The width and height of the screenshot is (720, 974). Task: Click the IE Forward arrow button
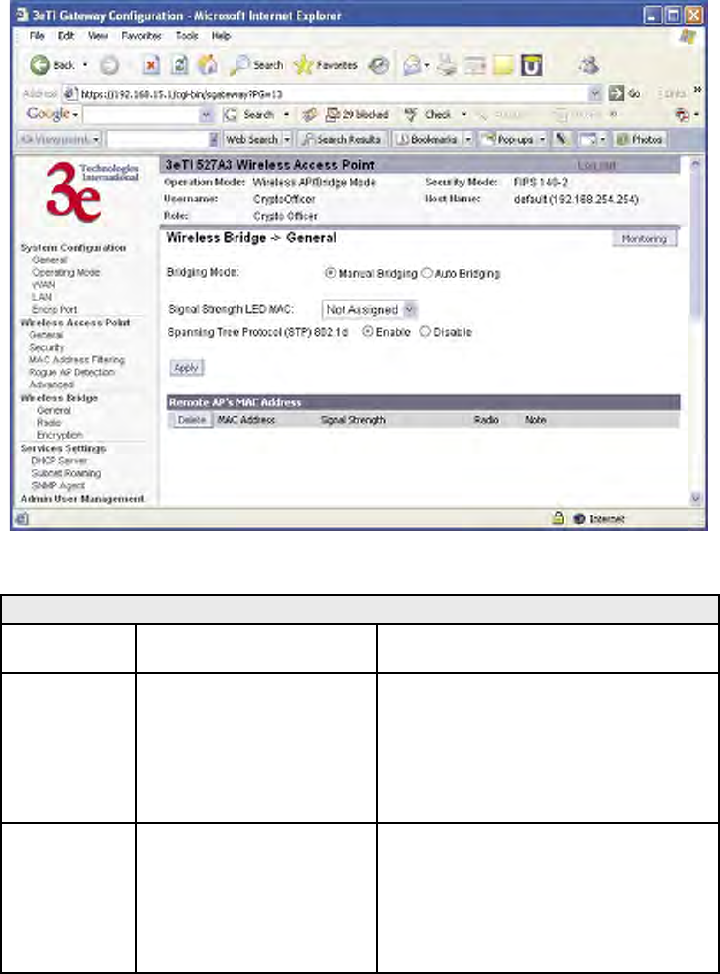(x=109, y=65)
